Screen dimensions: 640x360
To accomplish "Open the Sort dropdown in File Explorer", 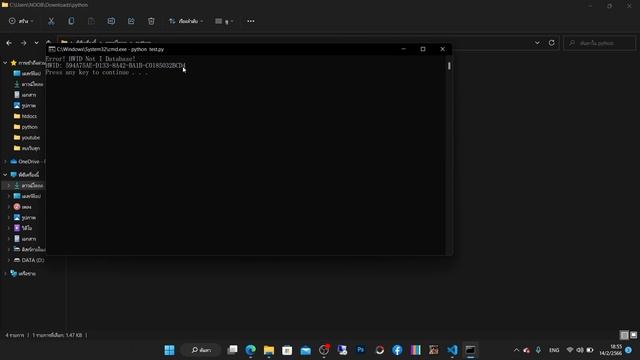I will click(x=186, y=21).
